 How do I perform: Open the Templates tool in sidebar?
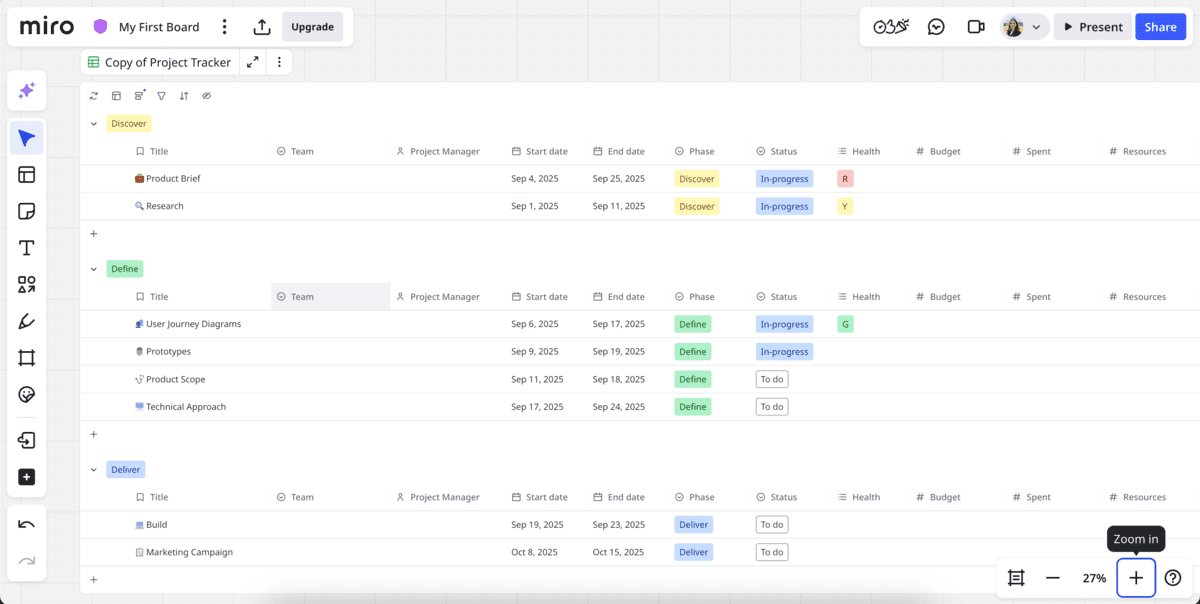coord(27,175)
